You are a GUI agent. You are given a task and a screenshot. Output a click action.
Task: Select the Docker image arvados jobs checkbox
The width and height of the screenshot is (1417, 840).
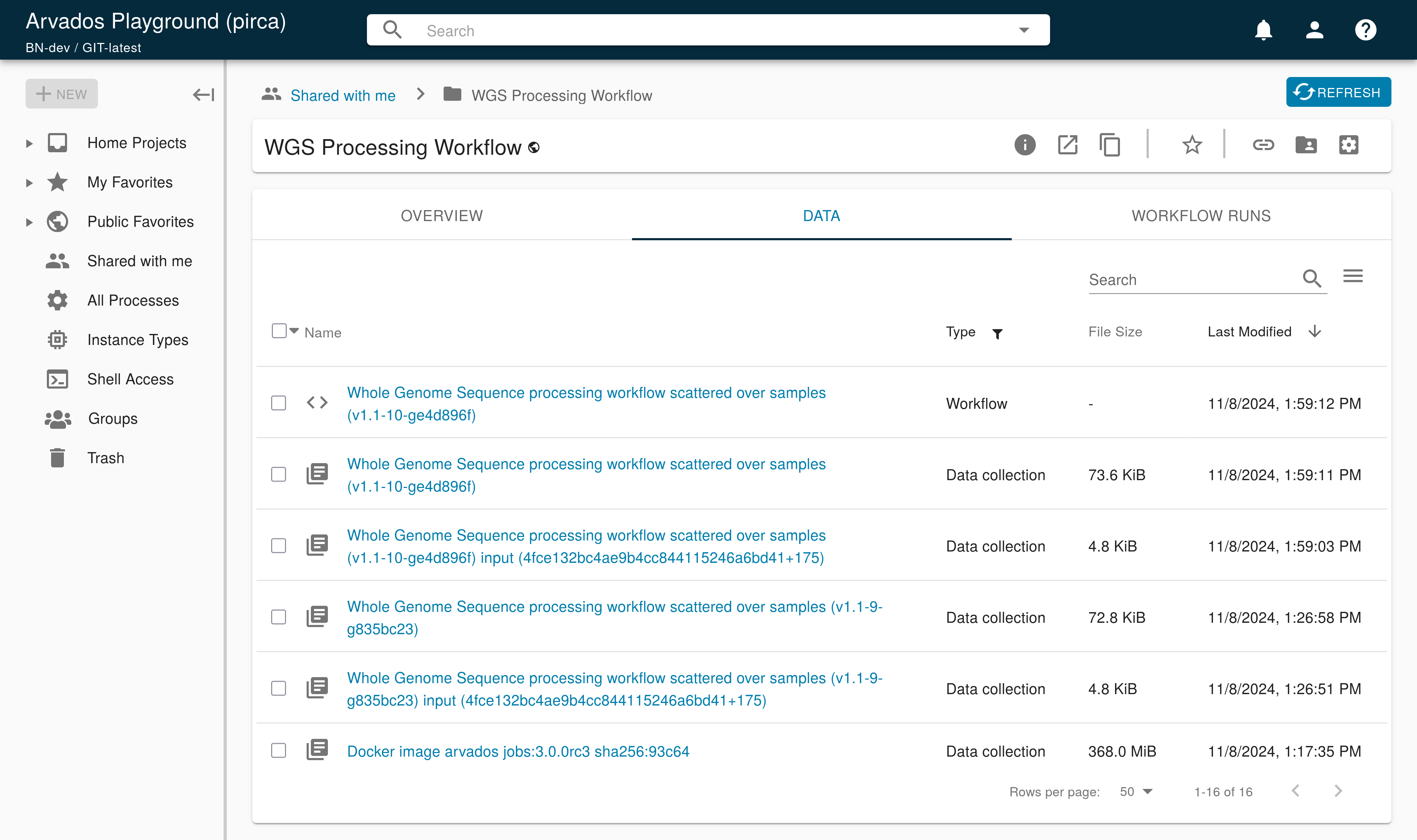279,751
